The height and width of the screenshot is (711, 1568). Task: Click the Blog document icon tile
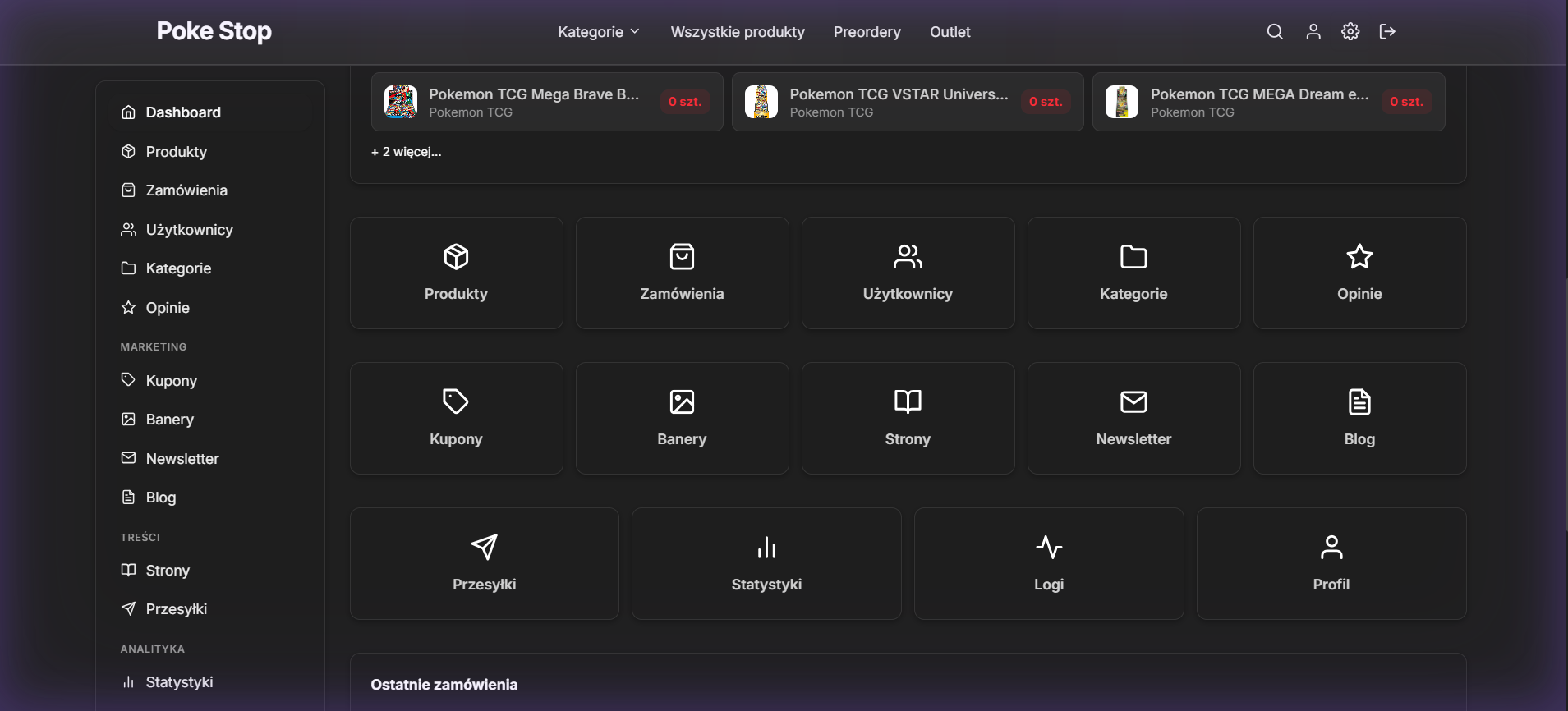(x=1360, y=419)
